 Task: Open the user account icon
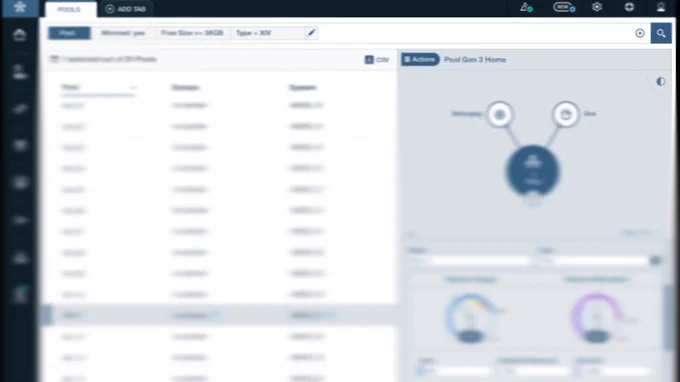pos(660,7)
